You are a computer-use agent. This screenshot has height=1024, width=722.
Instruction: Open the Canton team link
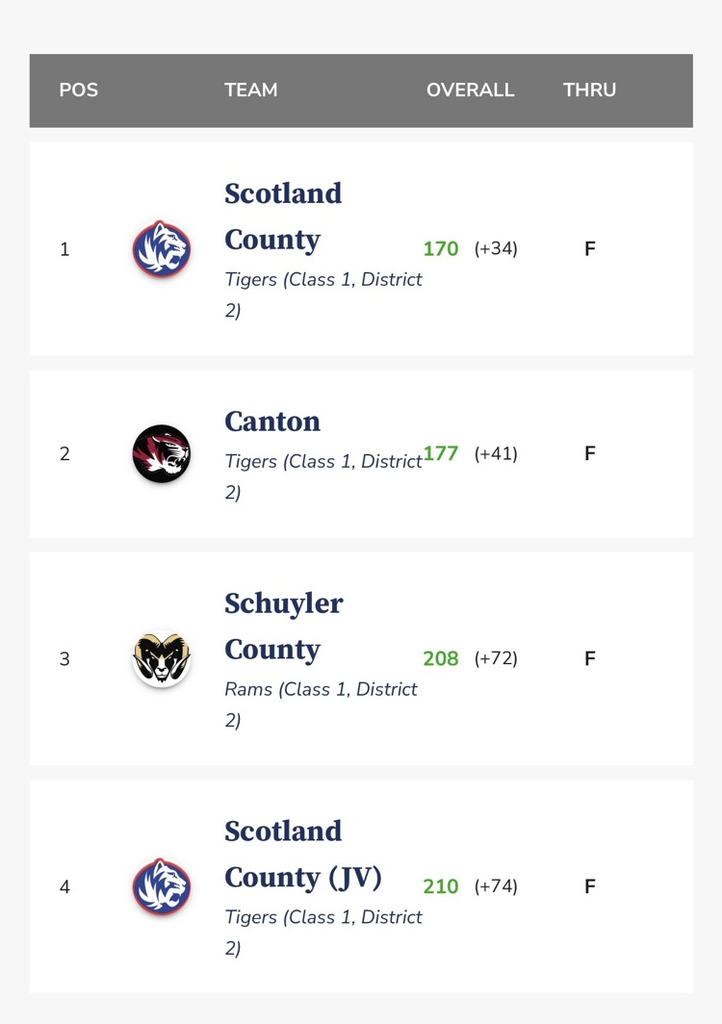click(x=272, y=421)
